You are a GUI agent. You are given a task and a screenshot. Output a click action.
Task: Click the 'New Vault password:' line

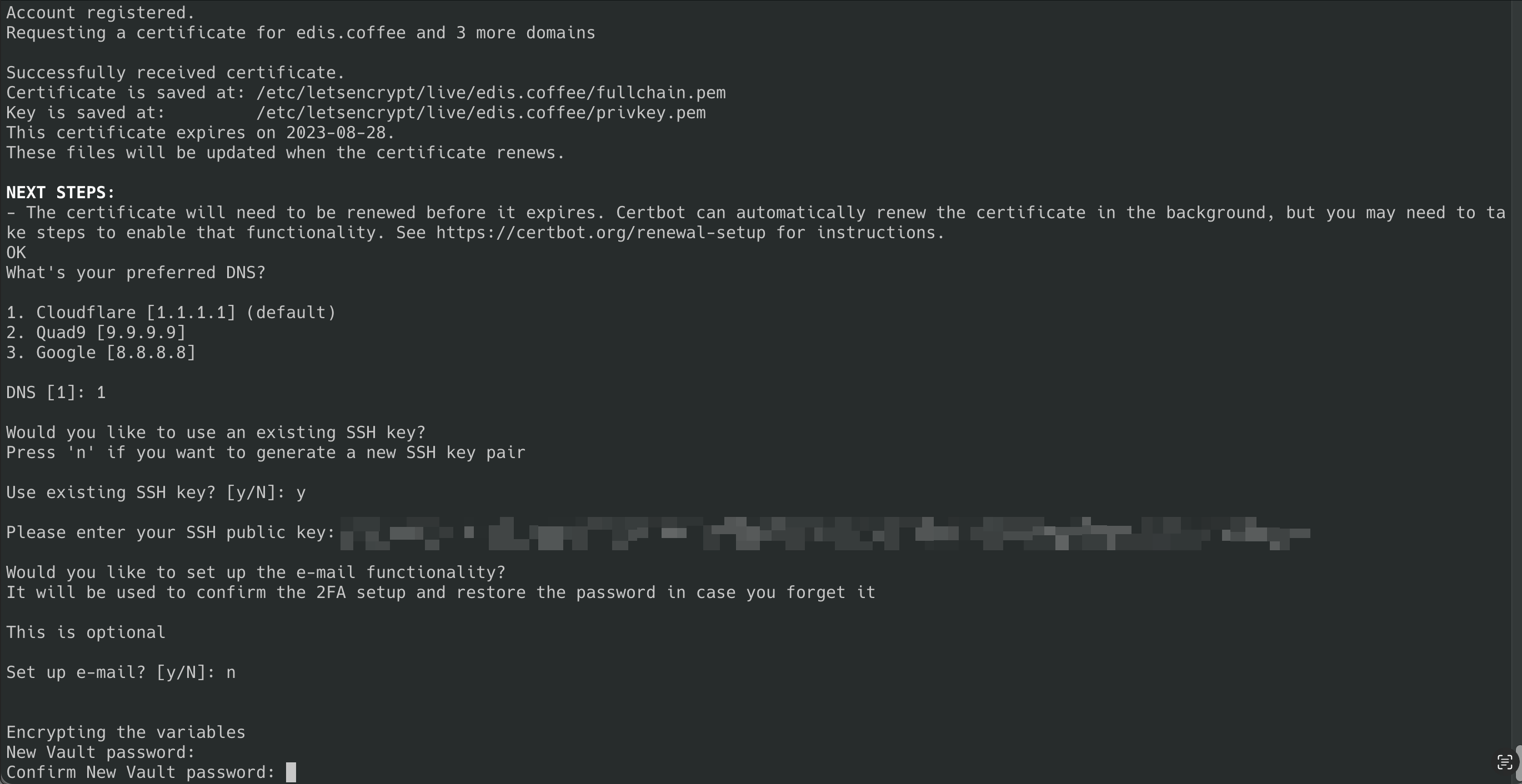[101, 752]
